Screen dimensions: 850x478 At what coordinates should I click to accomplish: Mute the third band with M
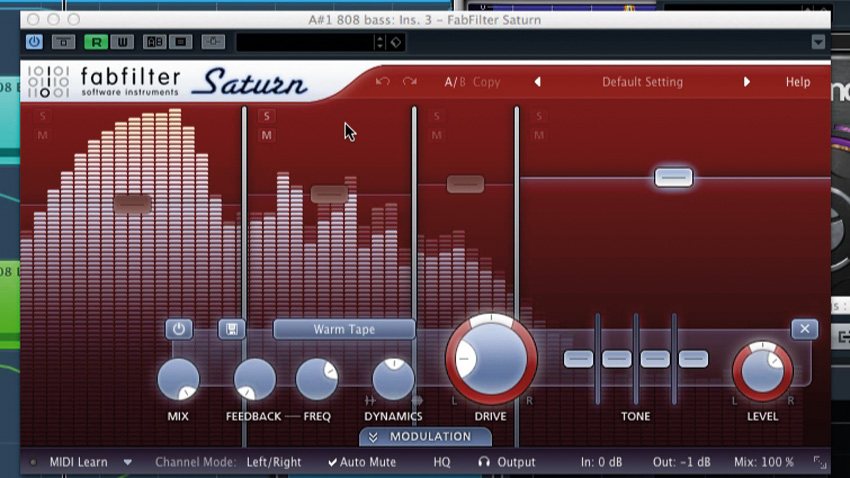pos(436,135)
